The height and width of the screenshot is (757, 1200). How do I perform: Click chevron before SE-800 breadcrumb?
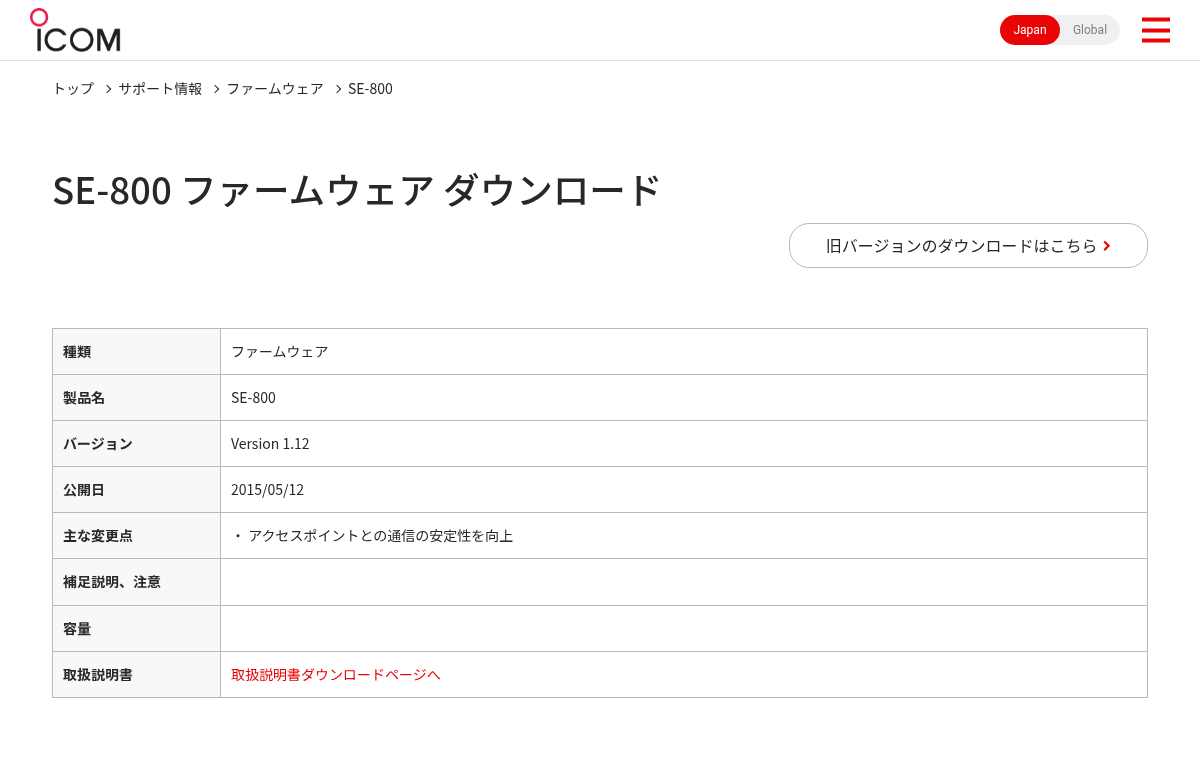pos(338,89)
